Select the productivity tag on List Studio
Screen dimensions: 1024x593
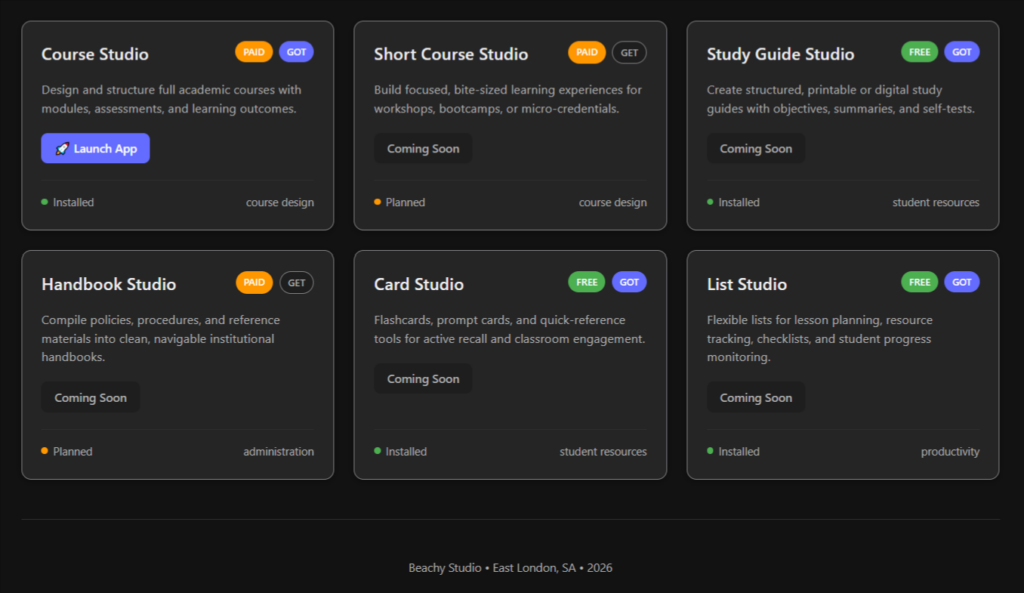tap(949, 452)
